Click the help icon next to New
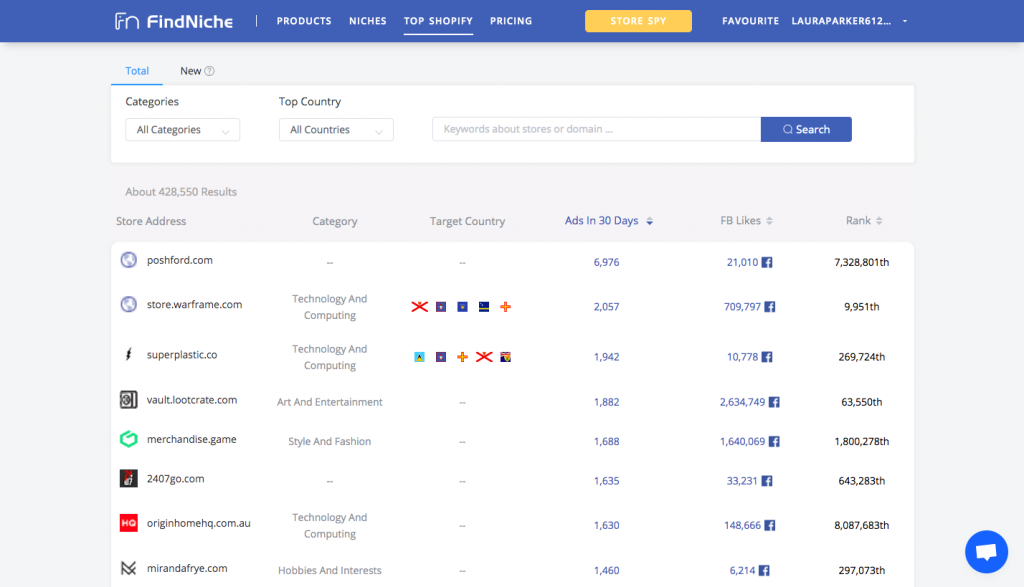Viewport: 1024px width, 587px height. click(210, 71)
